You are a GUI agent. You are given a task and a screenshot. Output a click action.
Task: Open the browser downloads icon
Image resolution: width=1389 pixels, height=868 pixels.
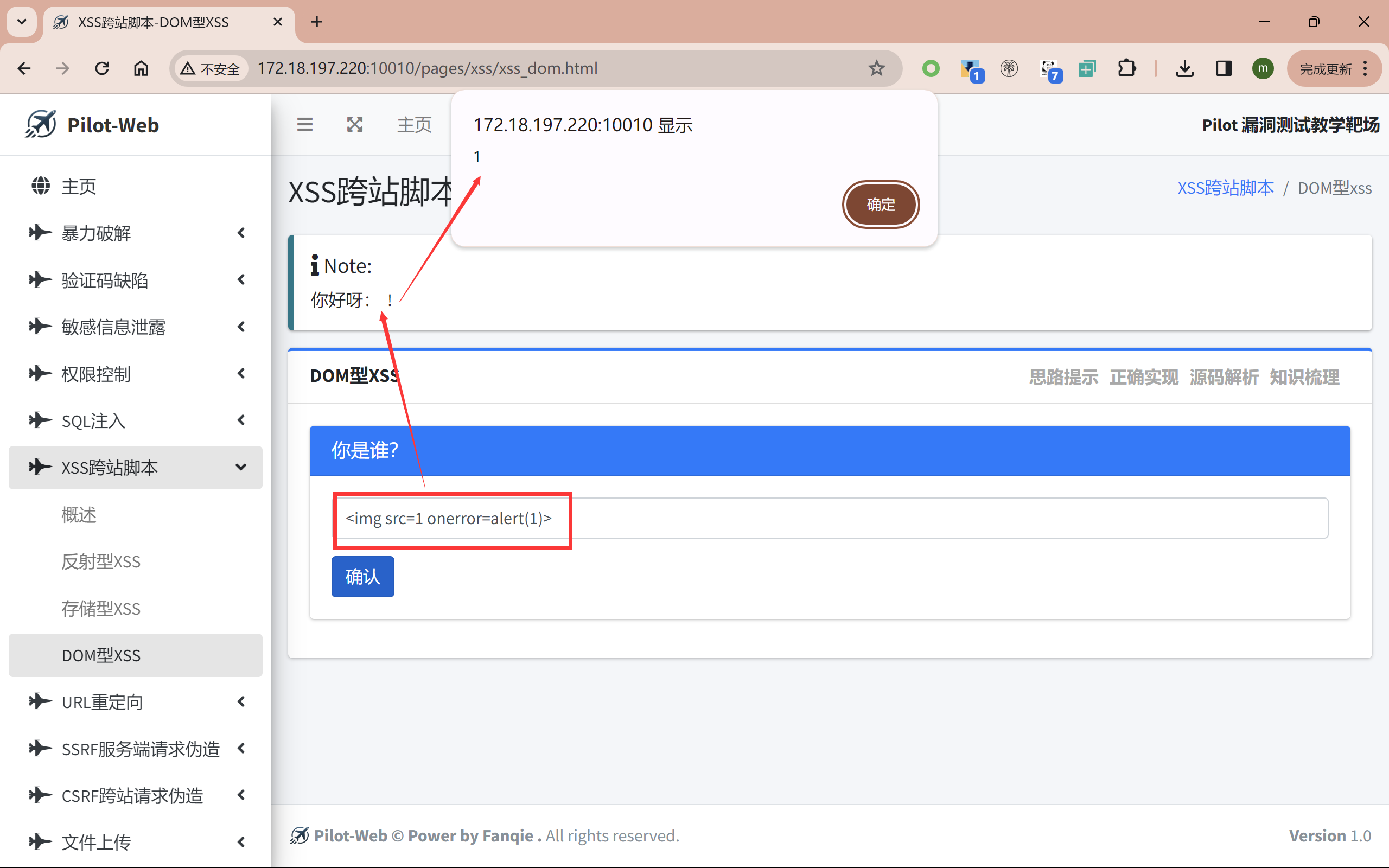1184,68
